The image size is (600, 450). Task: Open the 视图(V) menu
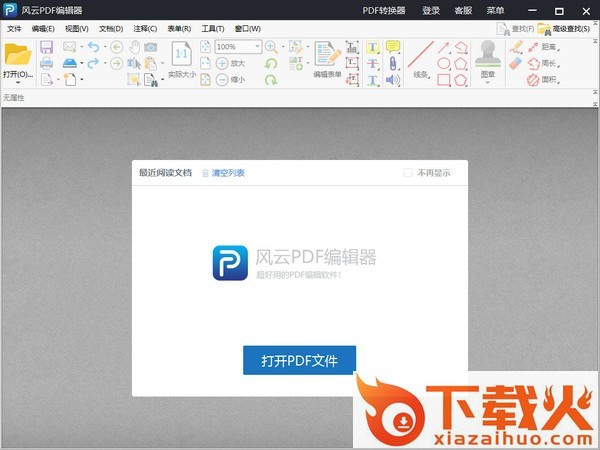pos(77,29)
